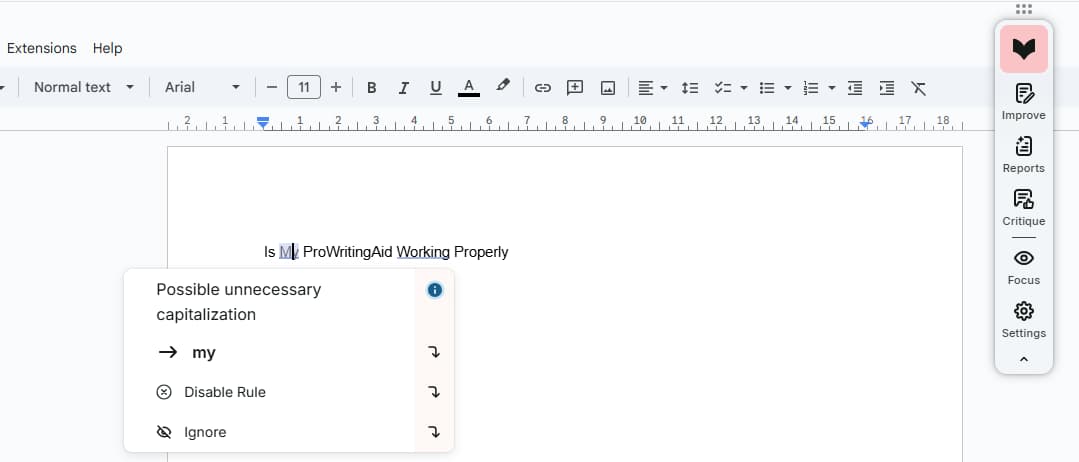This screenshot has height=462, width=1079.
Task: Click the info icon in suggestion popup
Action: pyautogui.click(x=434, y=290)
